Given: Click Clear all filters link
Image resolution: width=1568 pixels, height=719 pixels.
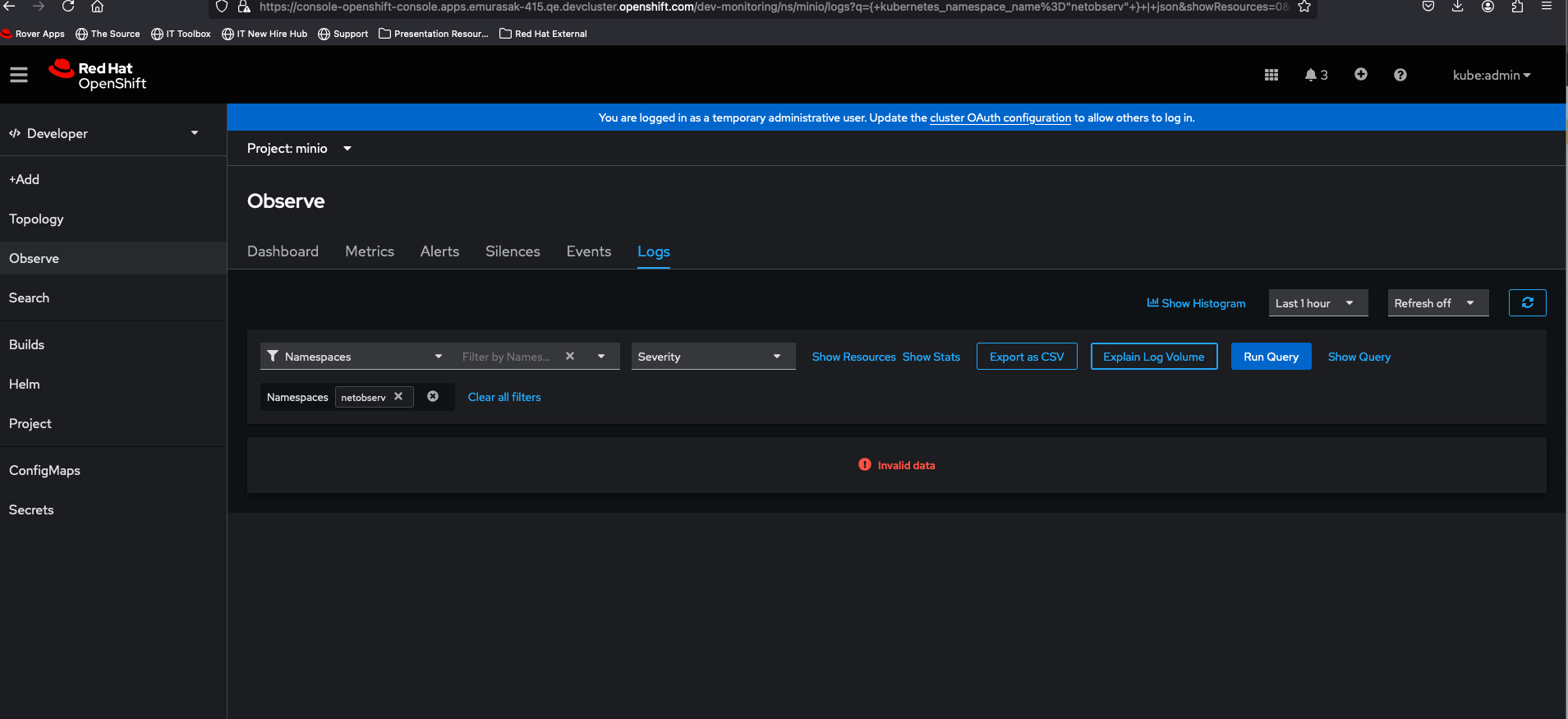Looking at the screenshot, I should click(x=504, y=397).
